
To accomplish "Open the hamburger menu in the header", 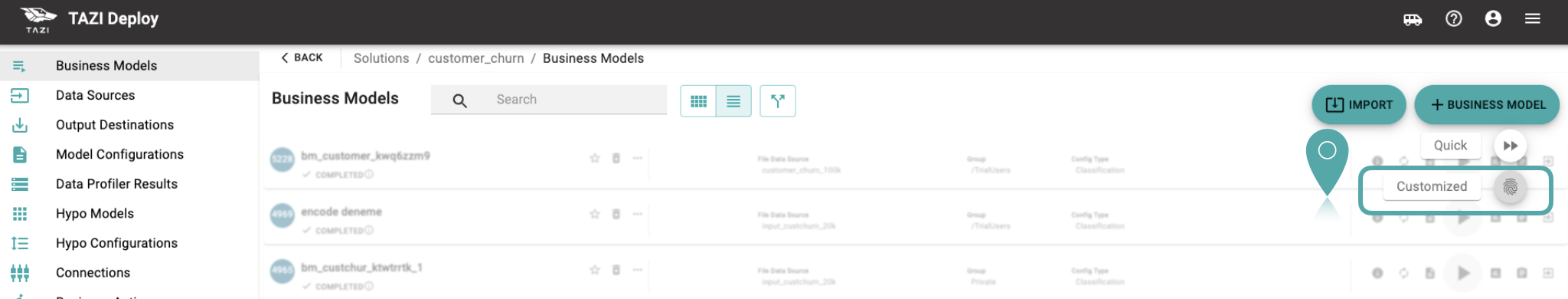I will (1533, 18).
